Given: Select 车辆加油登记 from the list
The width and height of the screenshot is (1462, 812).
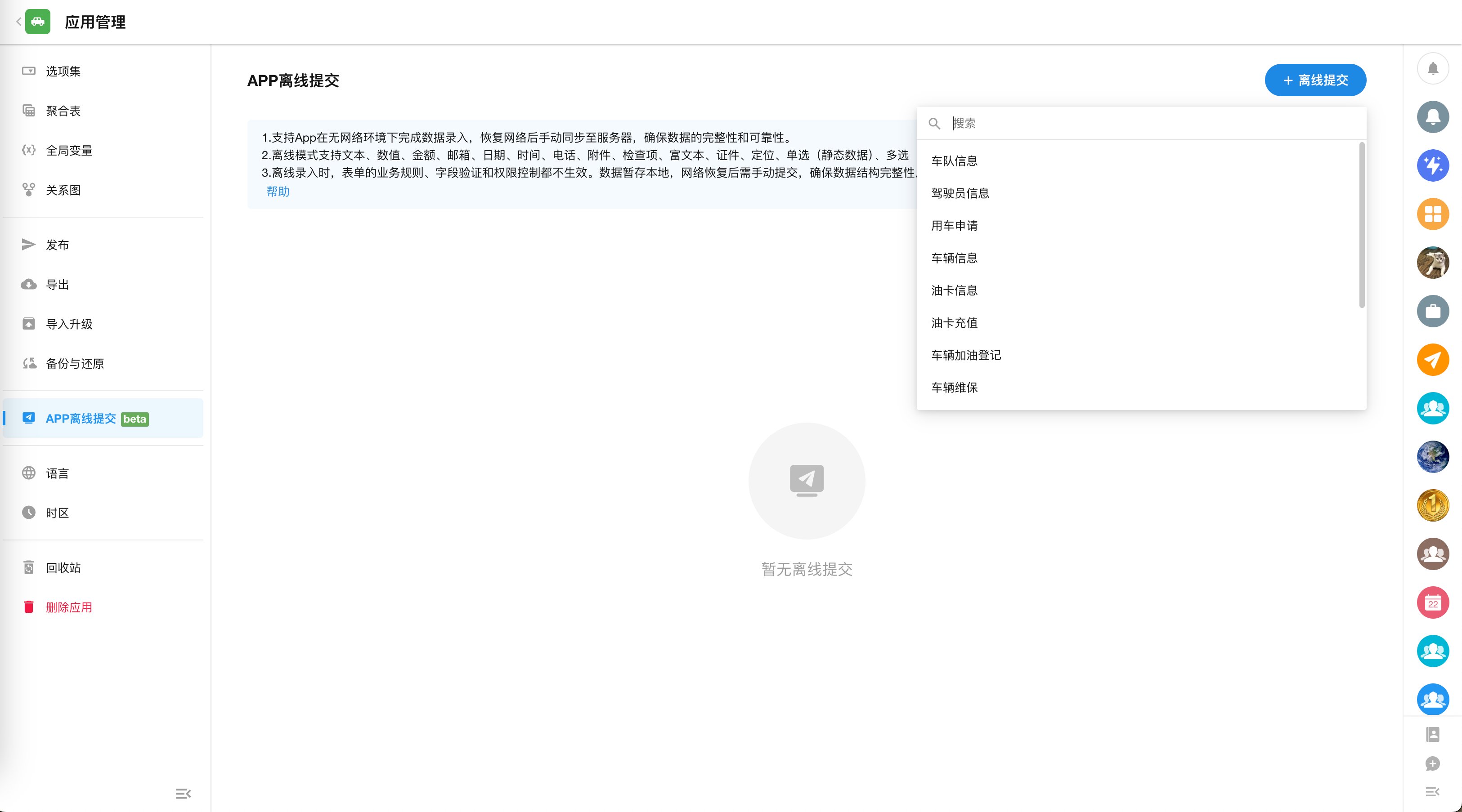Looking at the screenshot, I should coord(1137,355).
